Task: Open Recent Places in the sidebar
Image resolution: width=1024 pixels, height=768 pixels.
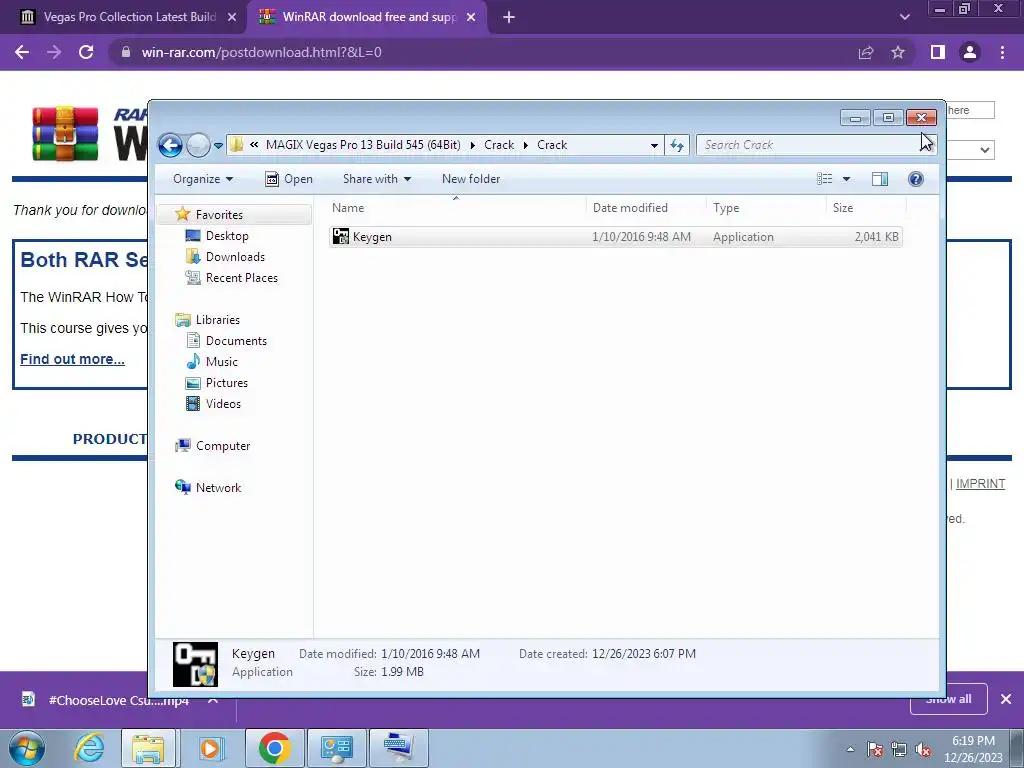Action: coord(241,278)
